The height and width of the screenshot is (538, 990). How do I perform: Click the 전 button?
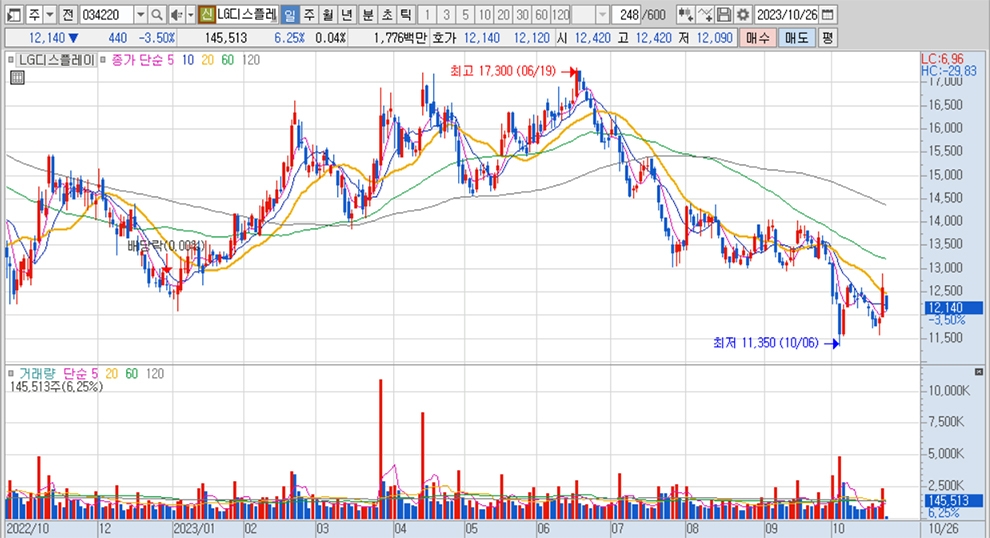[68, 14]
